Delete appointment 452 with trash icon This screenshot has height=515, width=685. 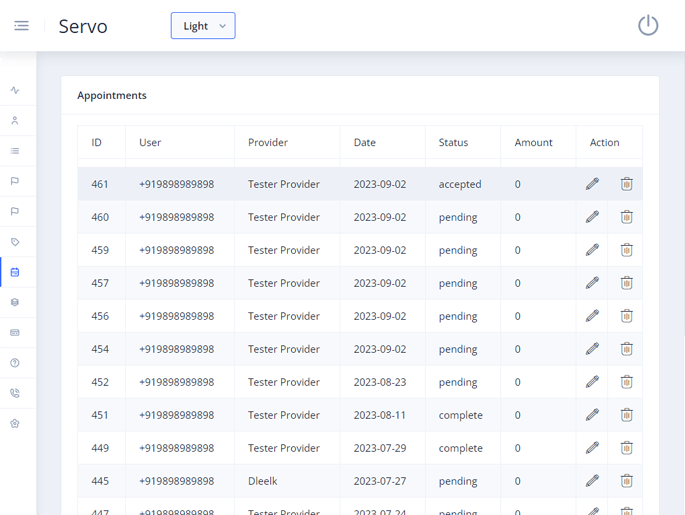(626, 382)
